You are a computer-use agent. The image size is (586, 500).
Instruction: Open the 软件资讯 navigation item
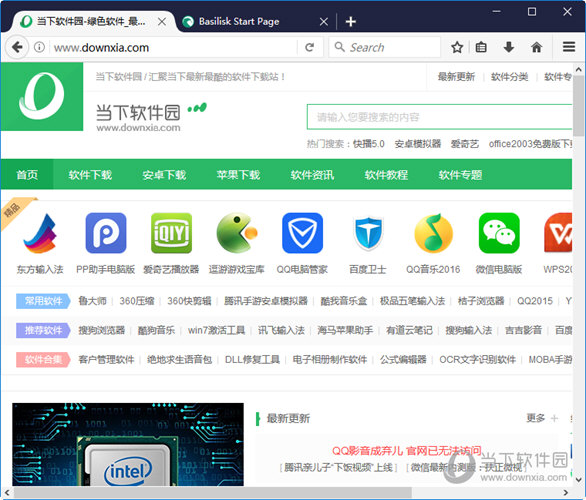tap(312, 175)
